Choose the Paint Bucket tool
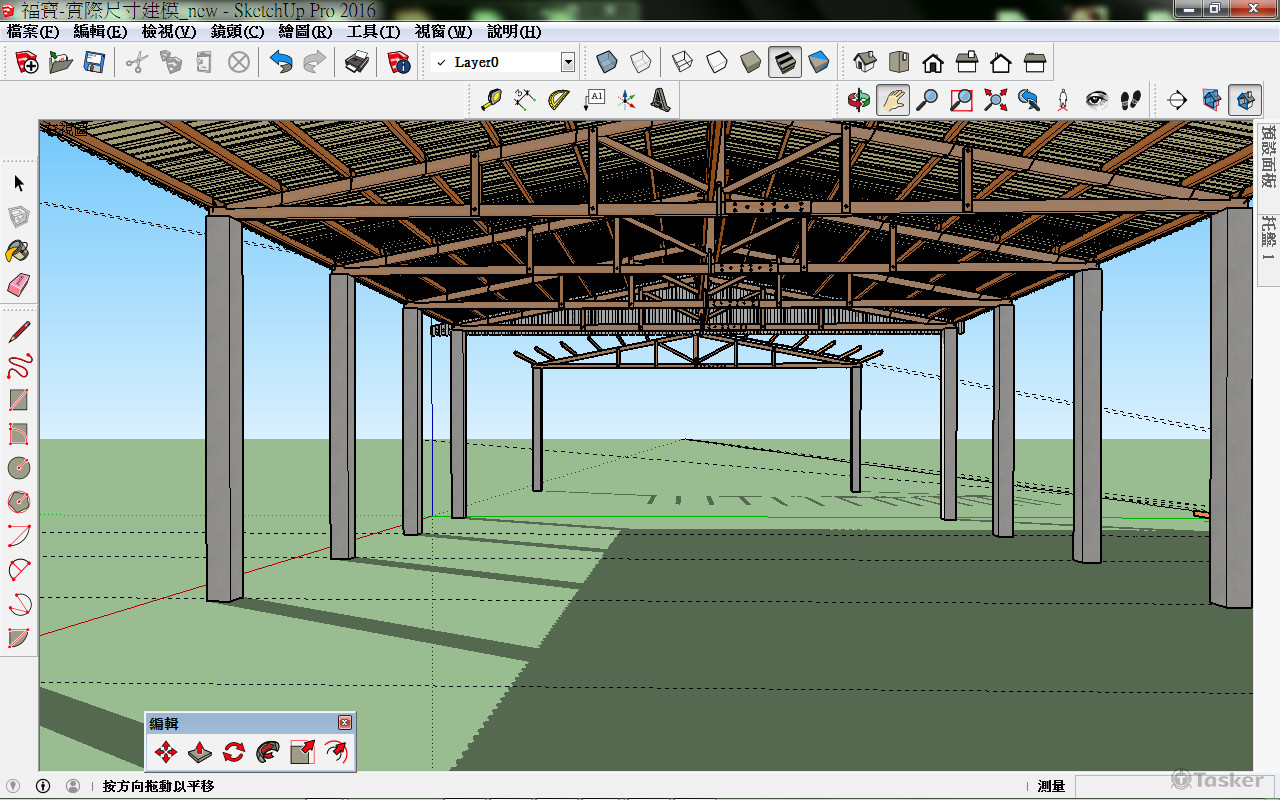This screenshot has width=1280, height=800. 18,250
